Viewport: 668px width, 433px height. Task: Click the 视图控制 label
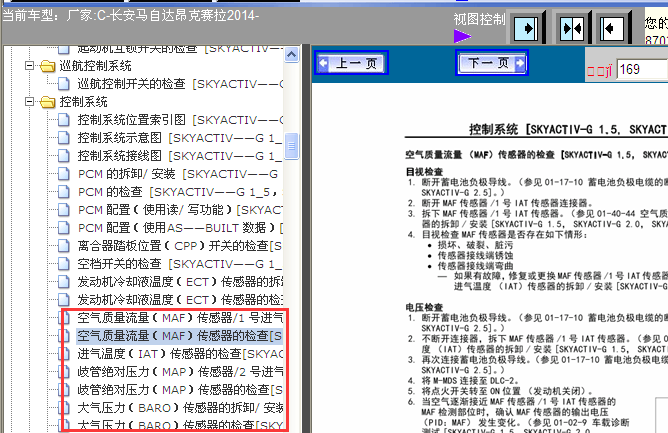[479, 19]
